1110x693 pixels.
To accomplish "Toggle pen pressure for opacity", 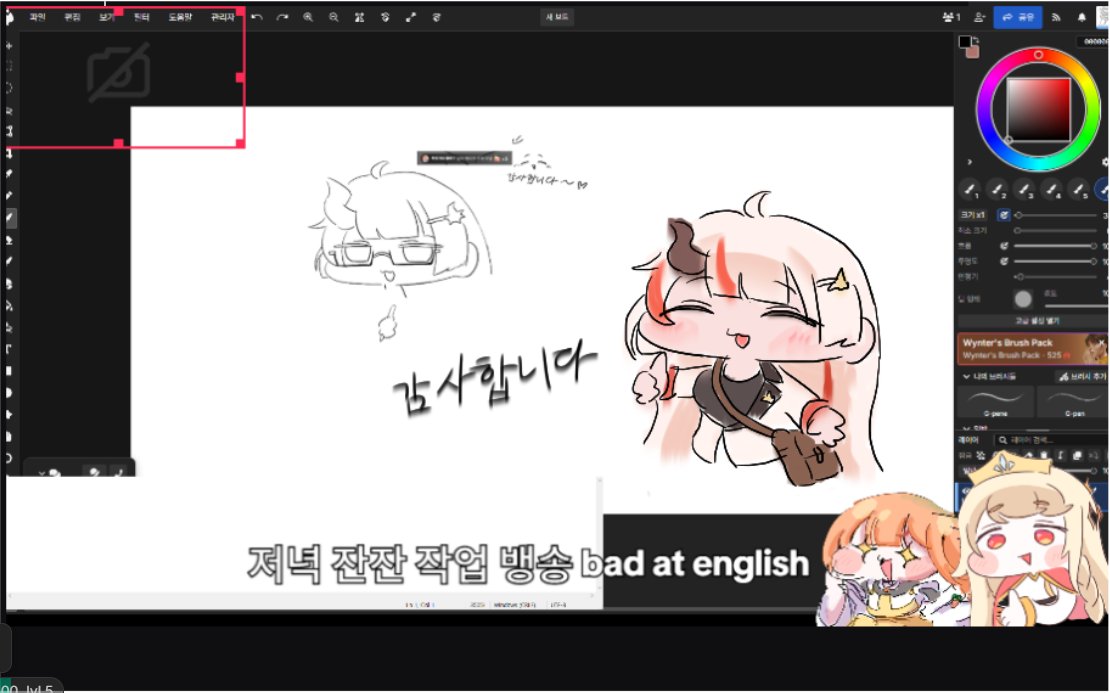I will pyautogui.click(x=1004, y=262).
